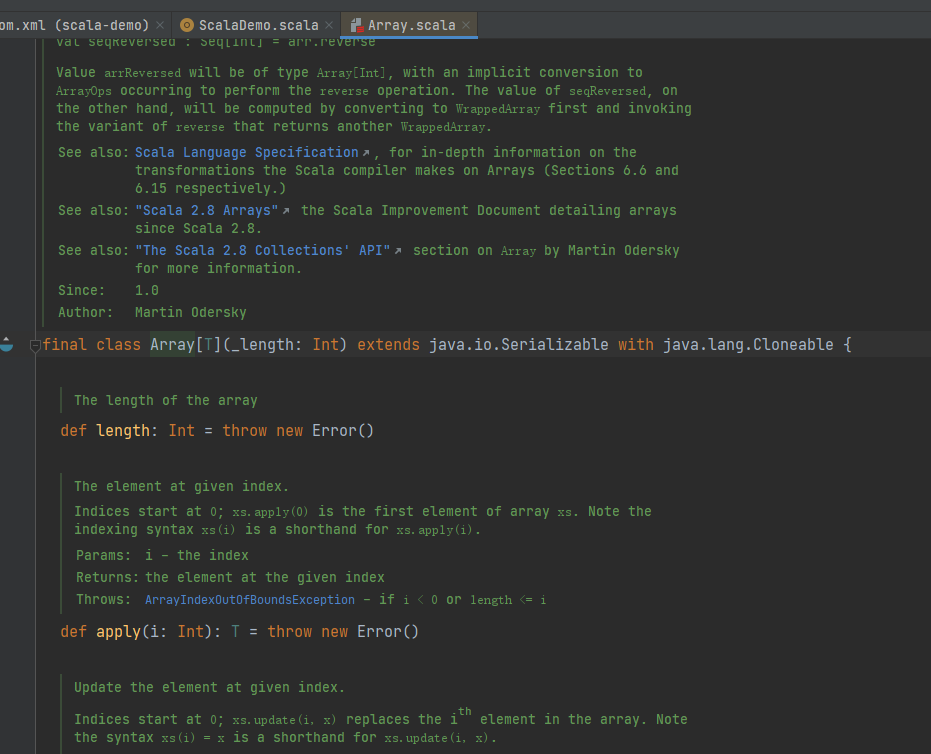Follow the ArrayIndexOutOfBoundsException link
Viewport: 931px width, 754px height.
[249, 600]
